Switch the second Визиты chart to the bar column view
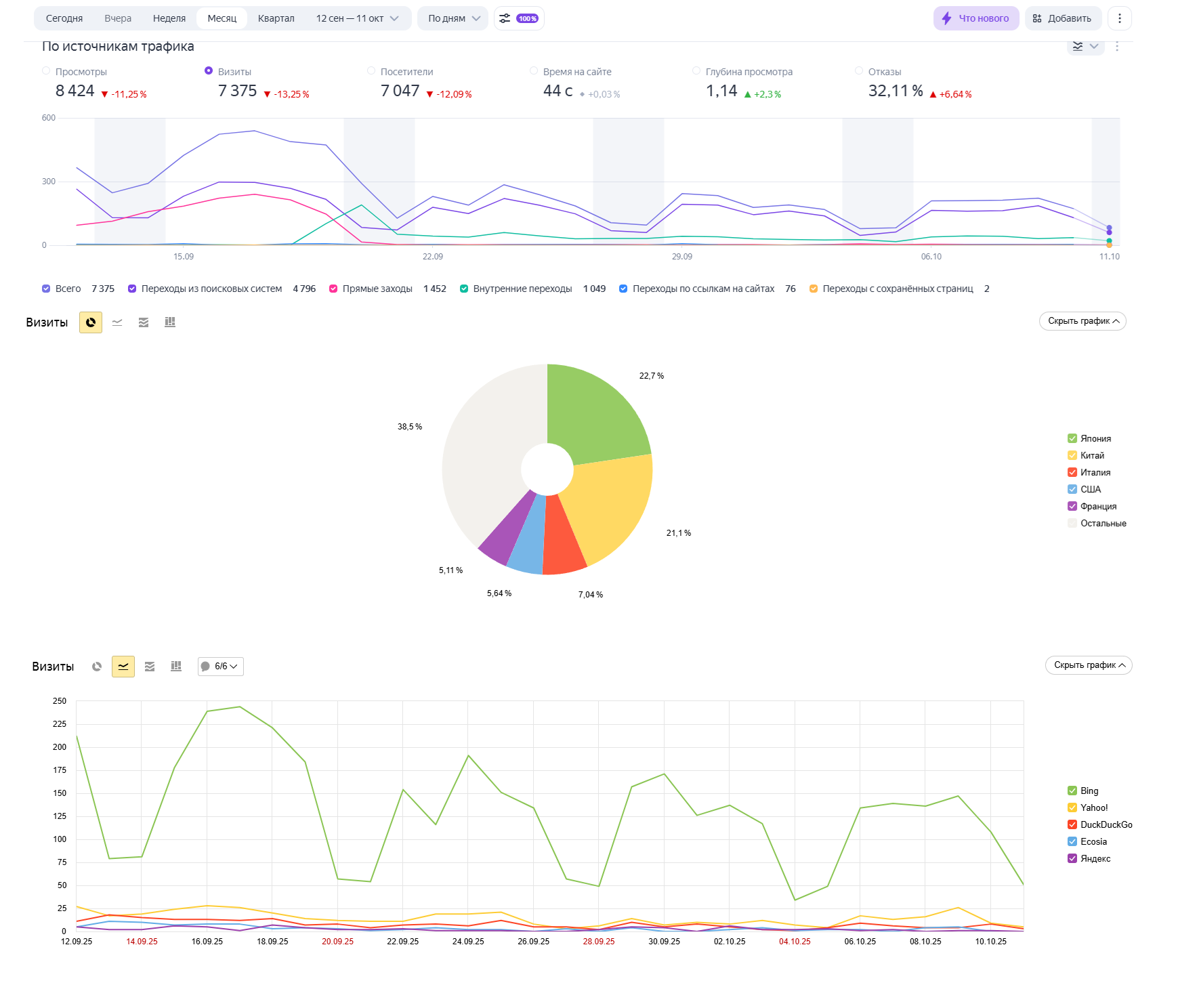 pos(176,667)
